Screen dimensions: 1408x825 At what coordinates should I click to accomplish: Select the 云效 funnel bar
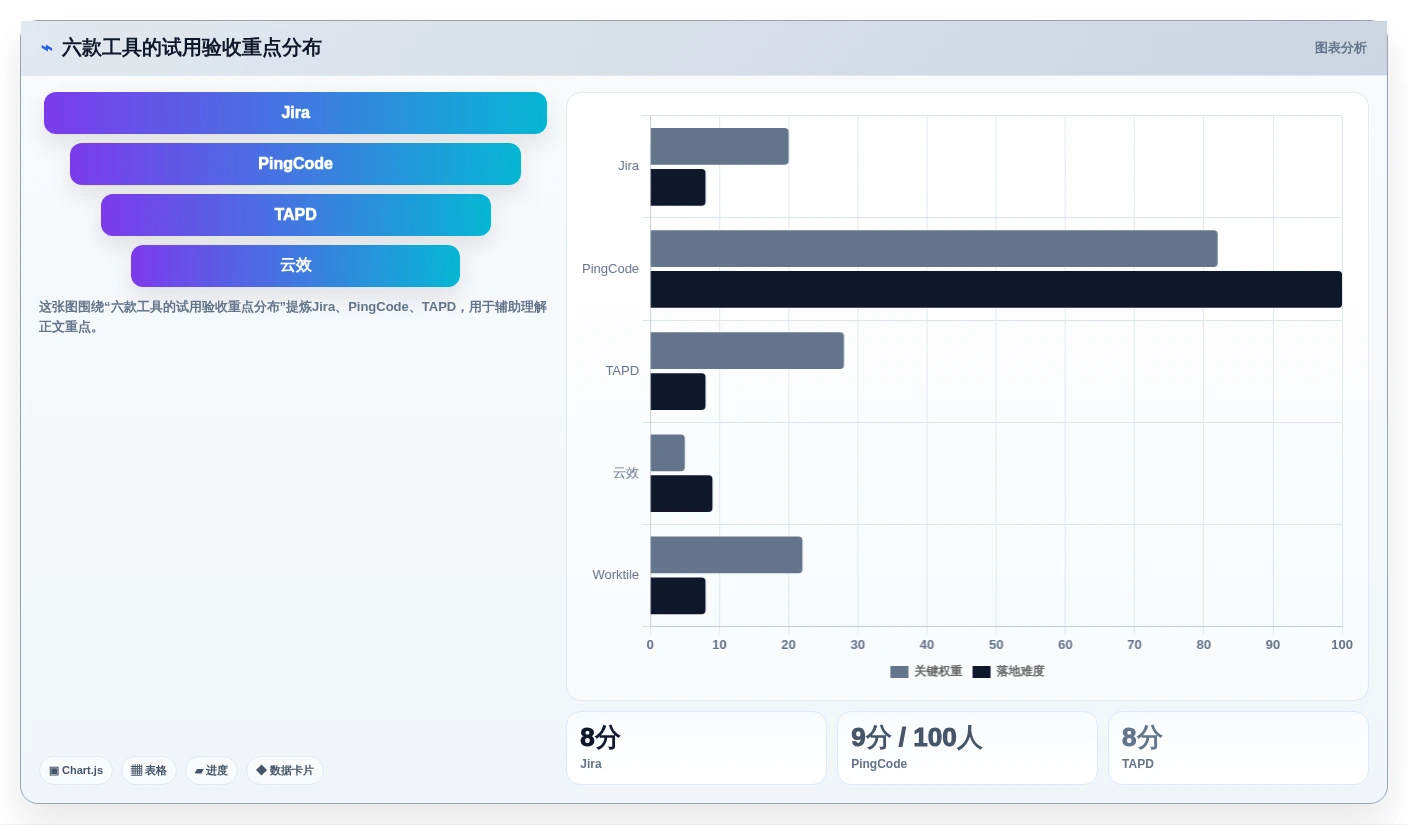(295, 266)
